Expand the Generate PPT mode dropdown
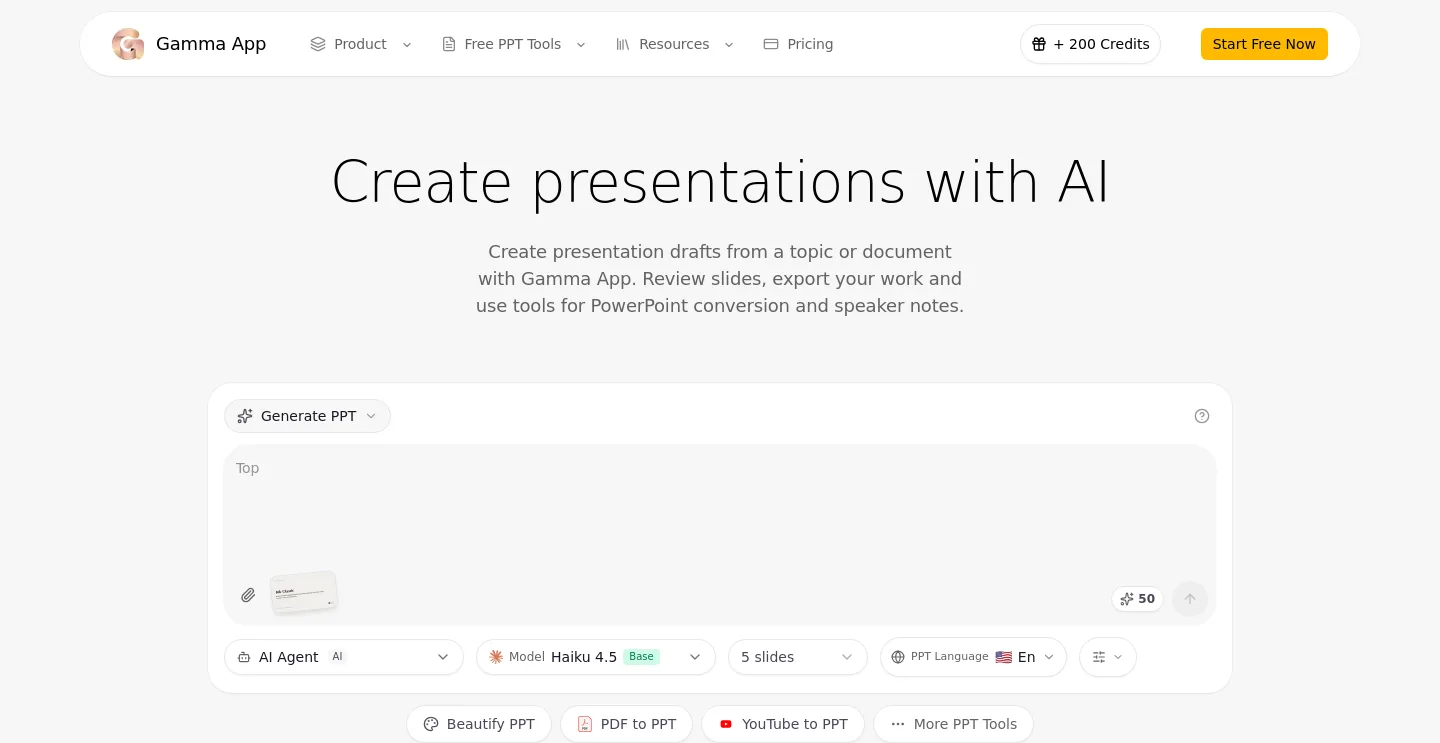 [307, 416]
